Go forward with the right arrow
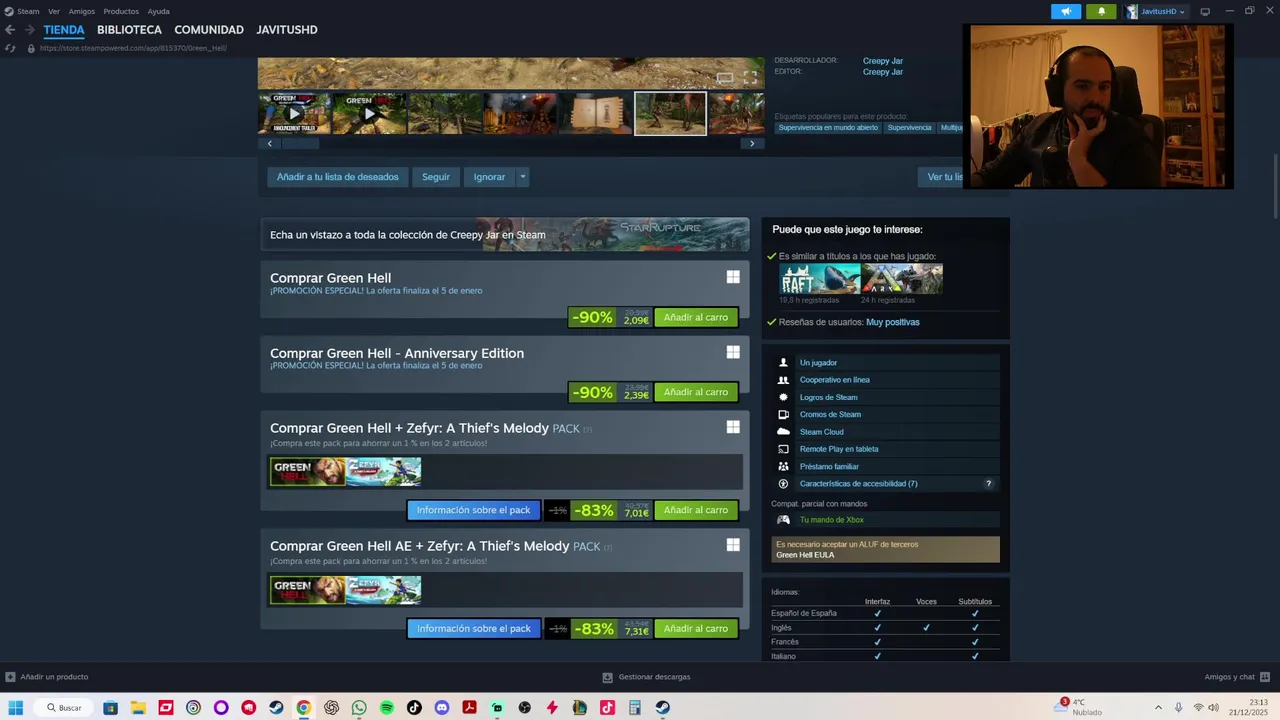 pyautogui.click(x=30, y=30)
